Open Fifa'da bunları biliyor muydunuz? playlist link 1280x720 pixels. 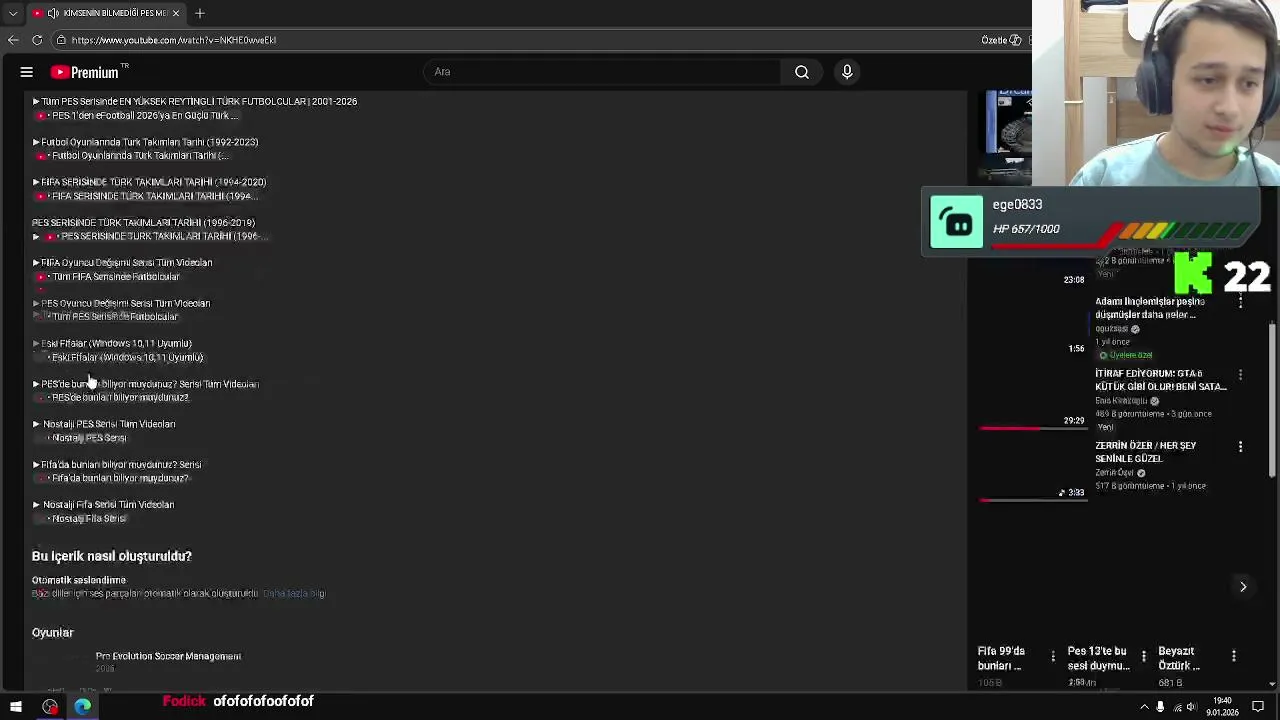tap(120, 478)
